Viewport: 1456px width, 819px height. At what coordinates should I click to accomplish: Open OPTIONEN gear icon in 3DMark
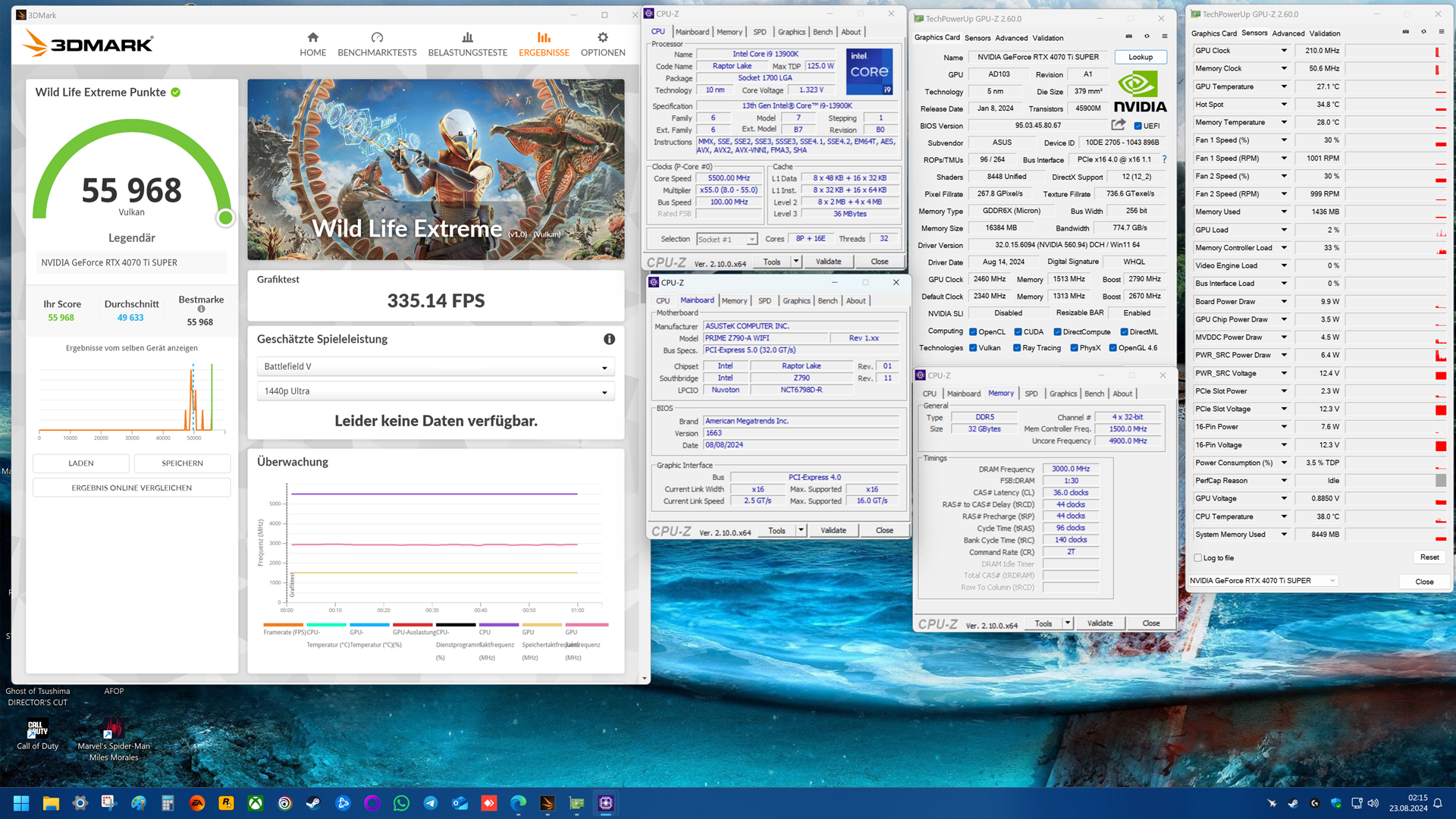603,37
